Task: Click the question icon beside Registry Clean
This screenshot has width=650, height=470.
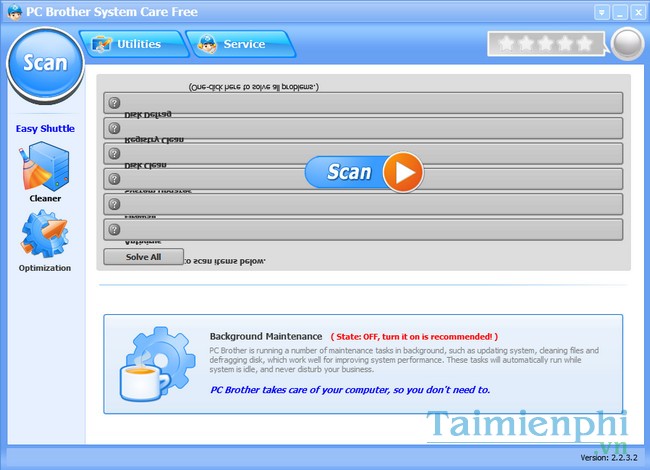Action: (114, 128)
